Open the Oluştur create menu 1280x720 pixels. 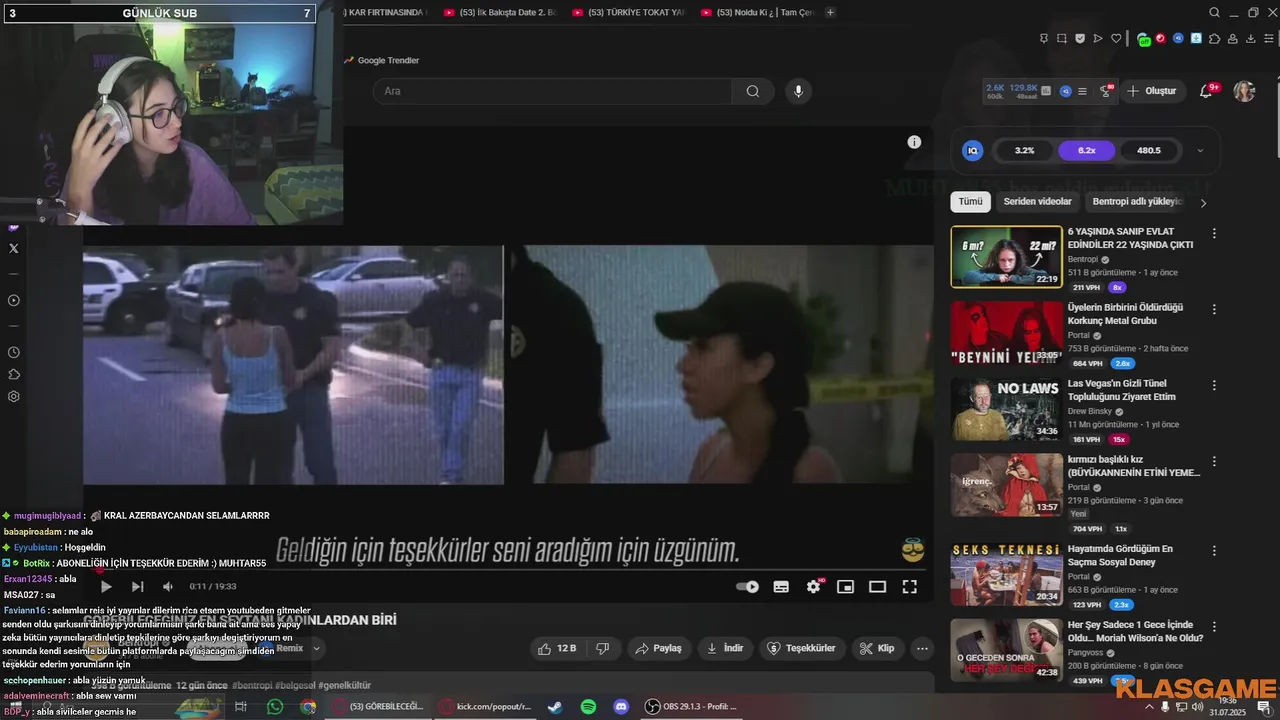(x=1151, y=91)
